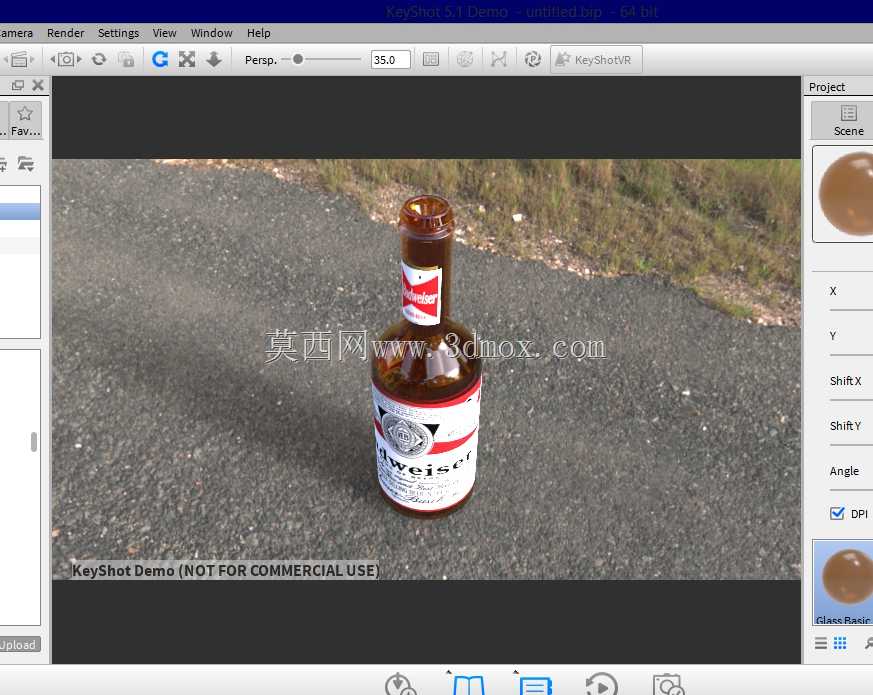This screenshot has width=873, height=695.
Task: Click the blue tumble rotate camera icon
Action: pyautogui.click(x=160, y=59)
